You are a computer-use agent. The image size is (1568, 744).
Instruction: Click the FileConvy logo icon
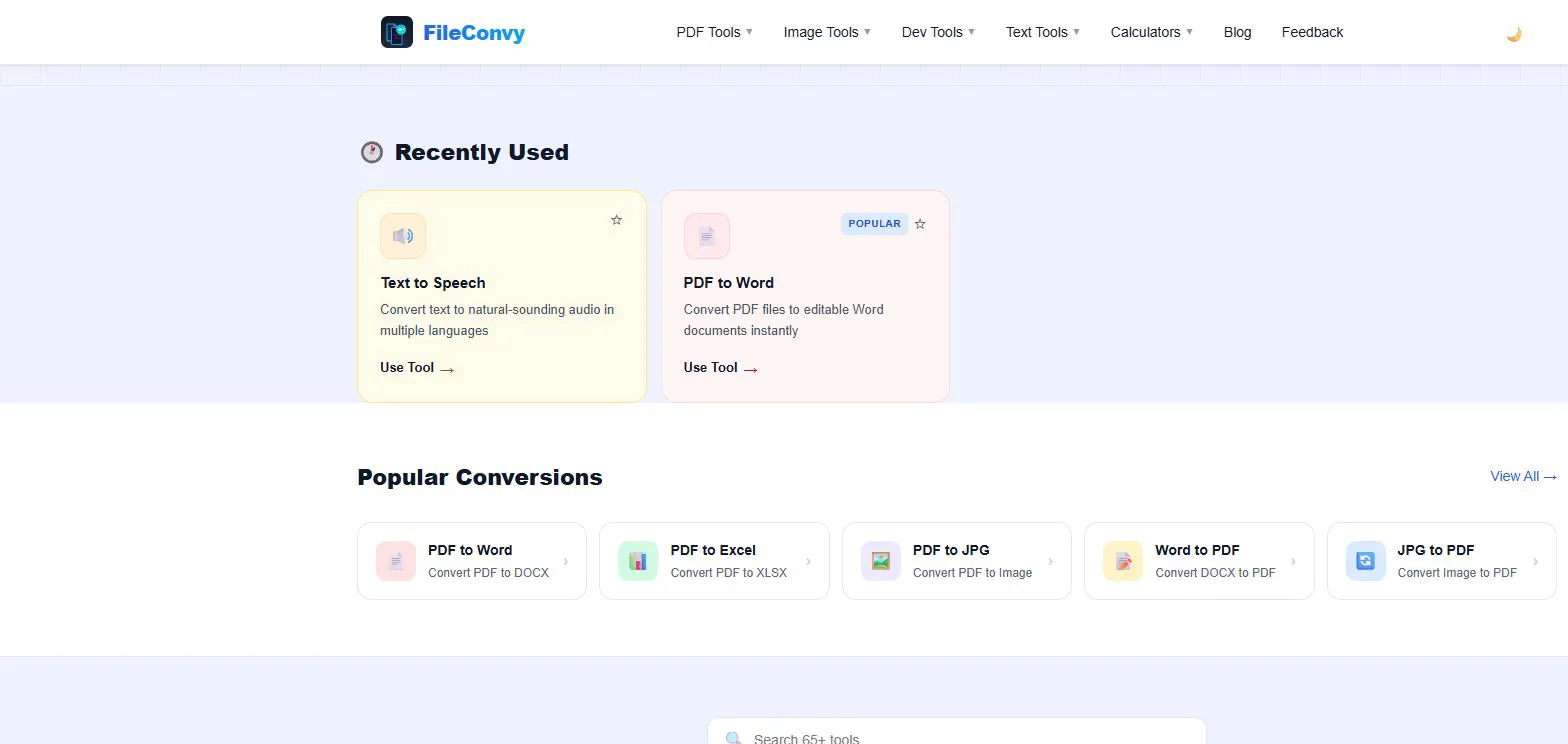coord(397,32)
